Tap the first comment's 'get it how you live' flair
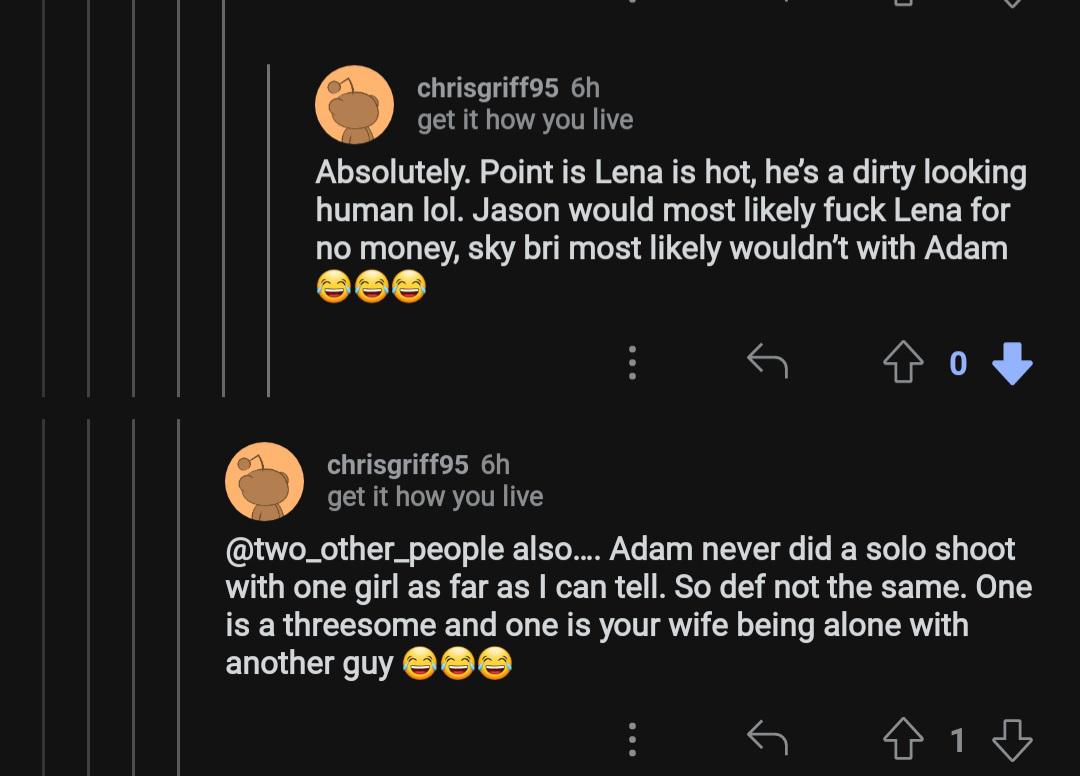 click(x=525, y=120)
